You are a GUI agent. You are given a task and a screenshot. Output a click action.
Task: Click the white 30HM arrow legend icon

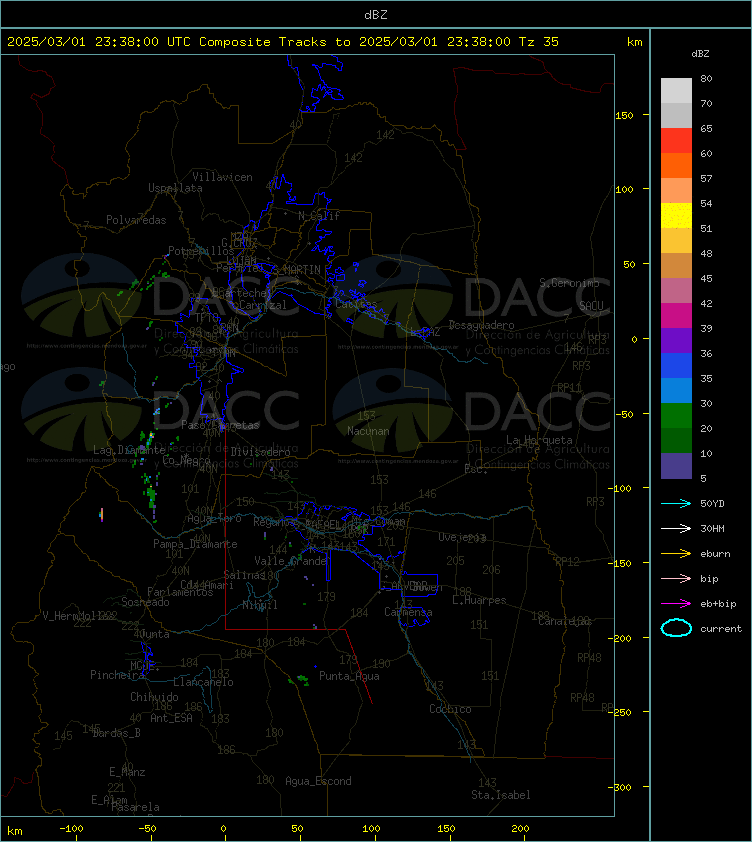(676, 528)
